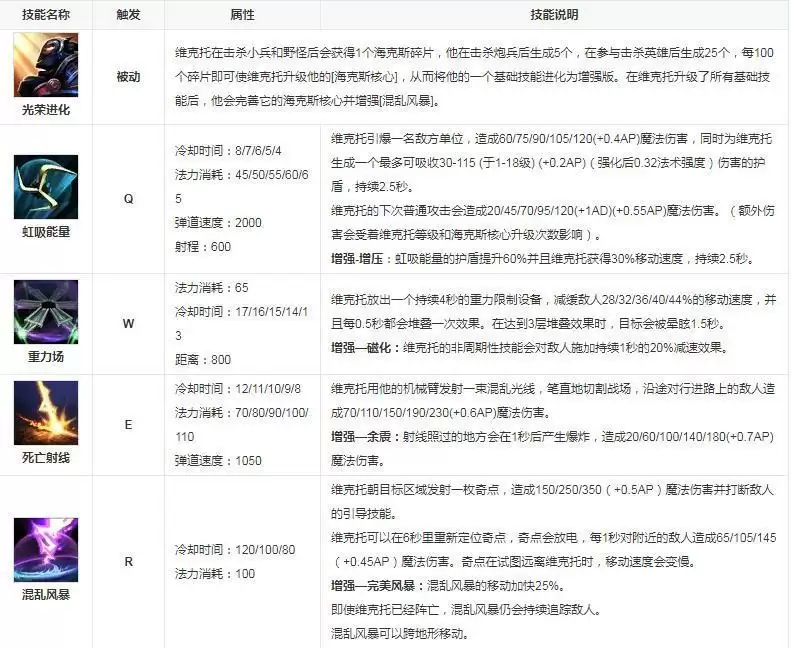
Task: Click the 即使维克托已经阵亡 description line
Action: point(466,610)
